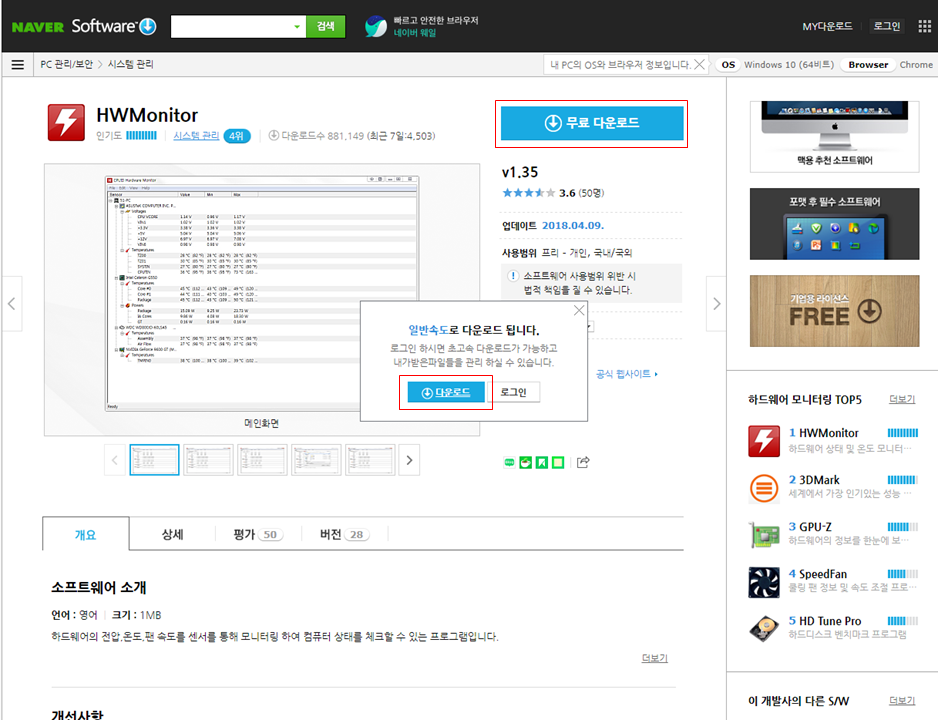The width and height of the screenshot is (938, 720).
Task: Open 3DMark title in TOP5 list
Action: coord(819,480)
